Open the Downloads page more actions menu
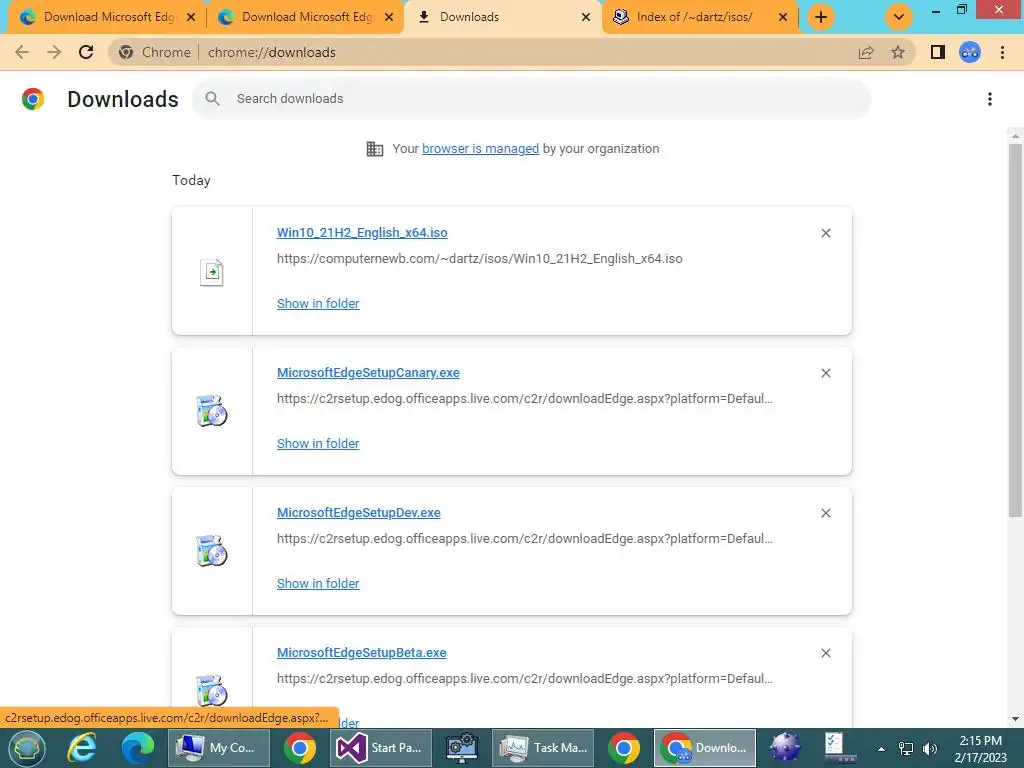 point(990,99)
